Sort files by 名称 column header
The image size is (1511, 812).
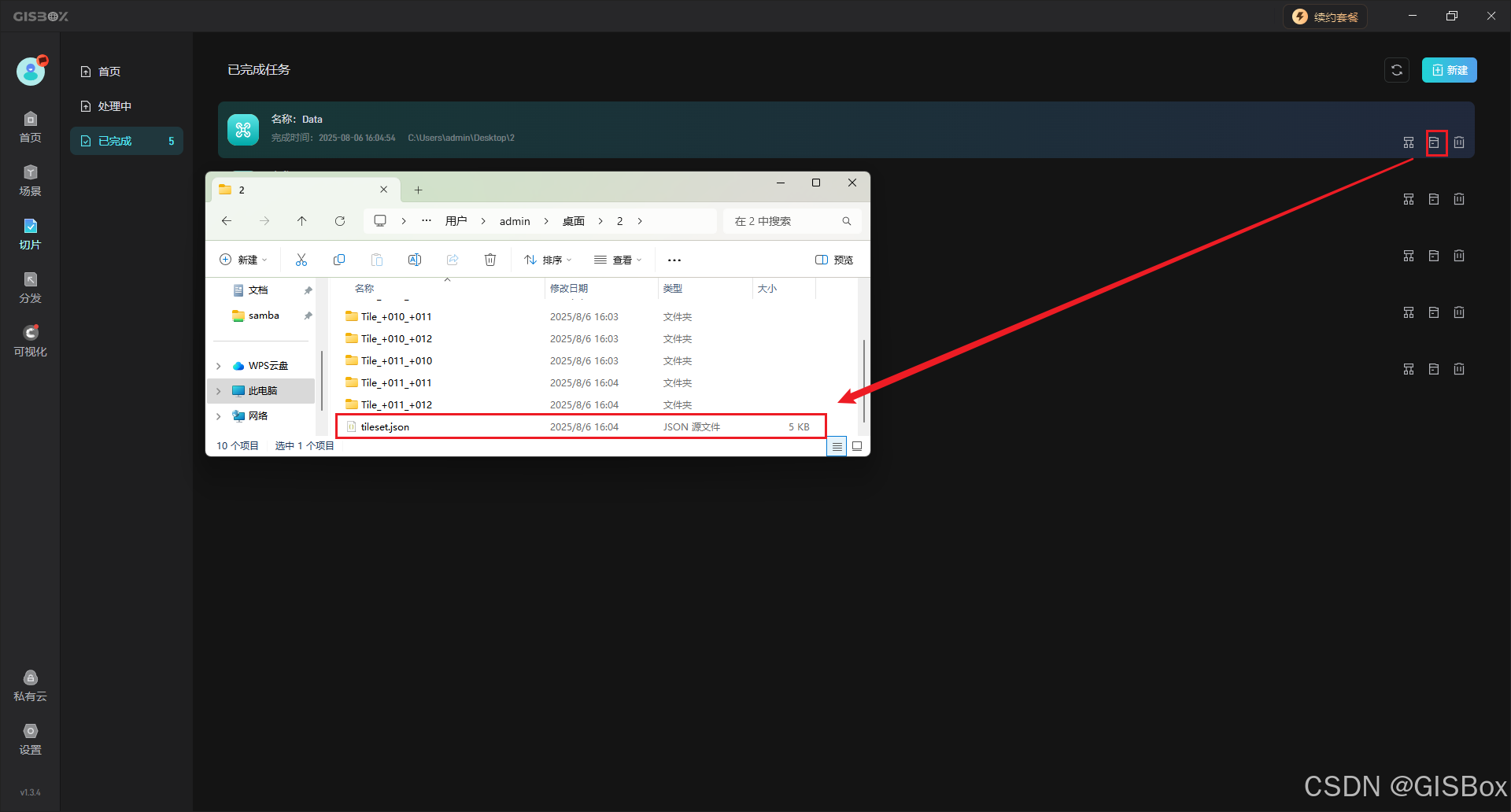point(447,289)
